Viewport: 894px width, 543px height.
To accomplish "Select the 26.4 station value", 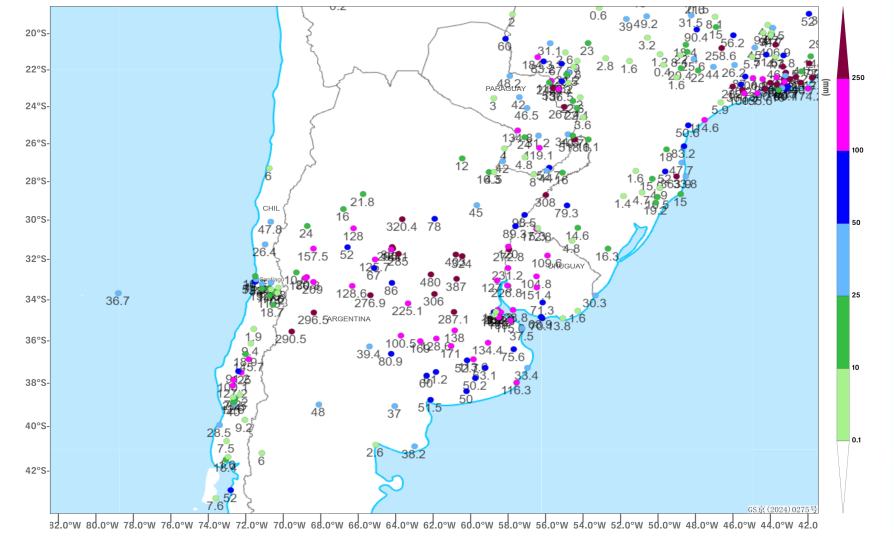I will coord(264,252).
